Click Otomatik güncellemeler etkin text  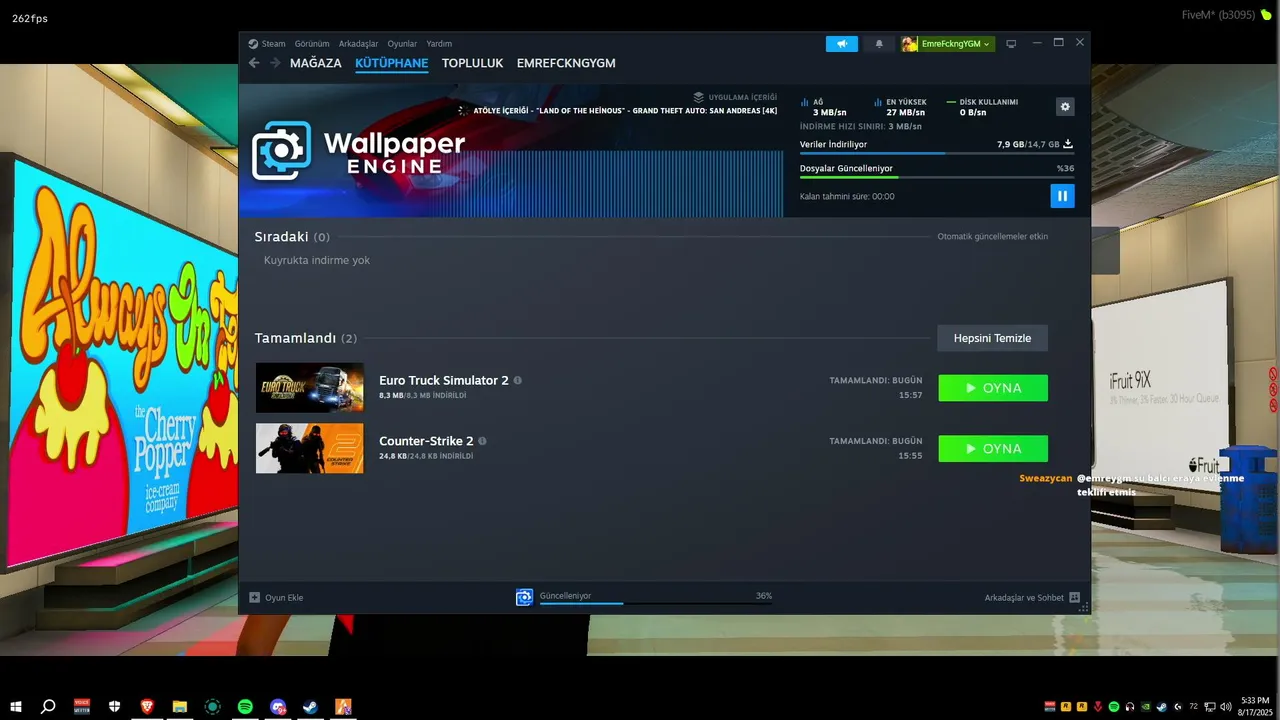[x=992, y=237]
